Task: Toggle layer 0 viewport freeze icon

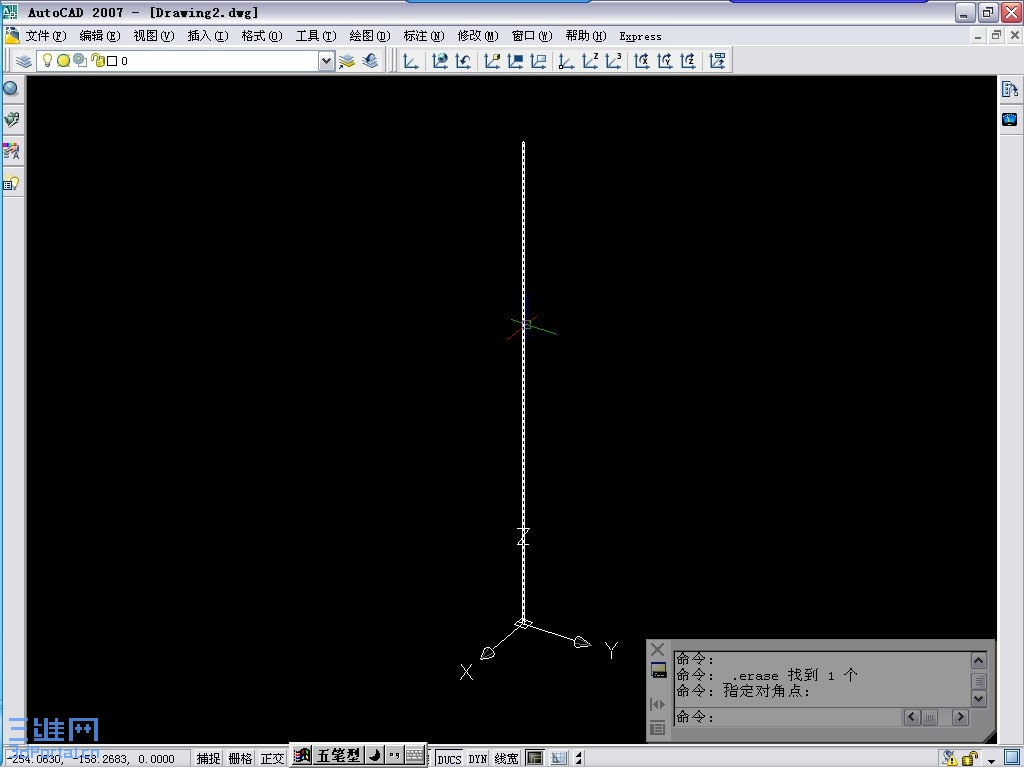Action: point(80,61)
